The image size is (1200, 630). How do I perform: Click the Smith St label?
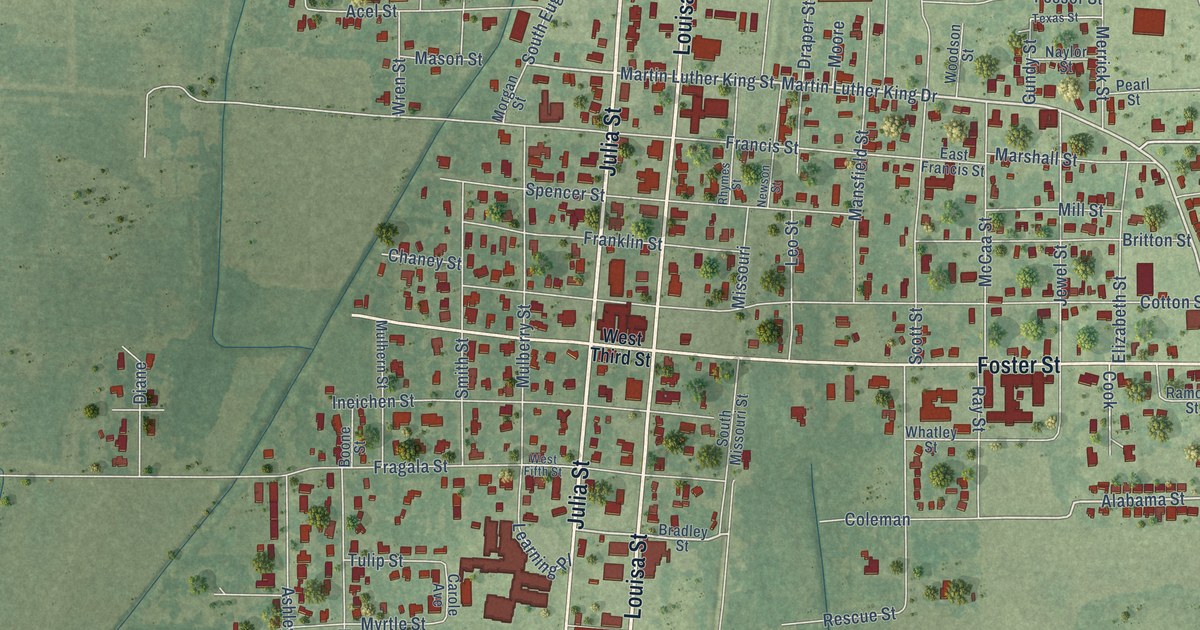click(461, 369)
